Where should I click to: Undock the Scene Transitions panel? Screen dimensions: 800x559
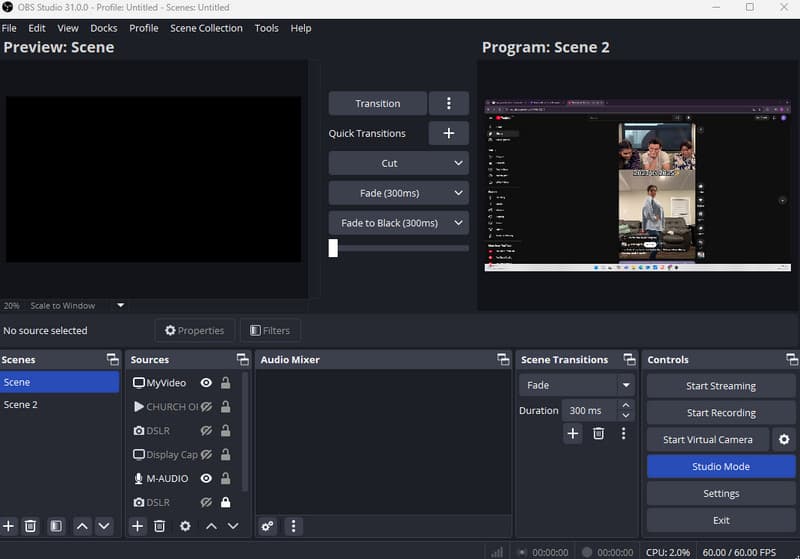tap(630, 360)
